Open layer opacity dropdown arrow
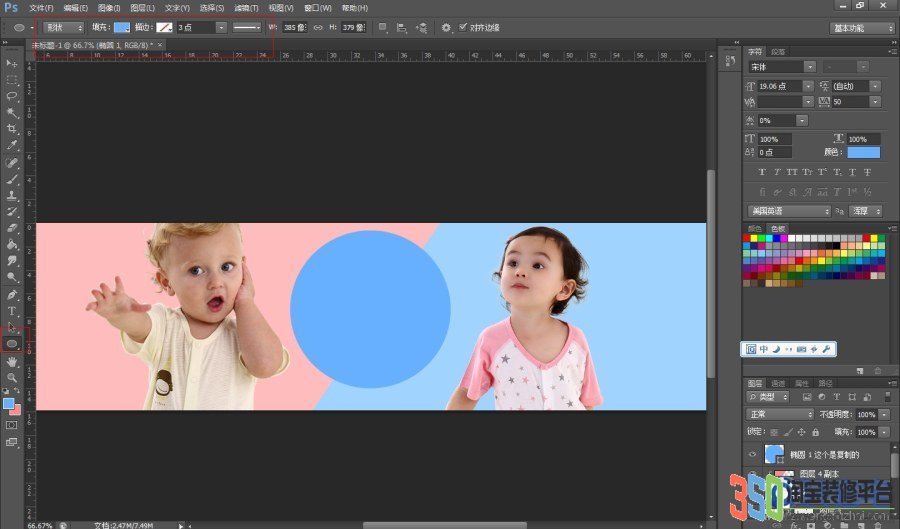The width and height of the screenshot is (900, 529). tap(885, 414)
